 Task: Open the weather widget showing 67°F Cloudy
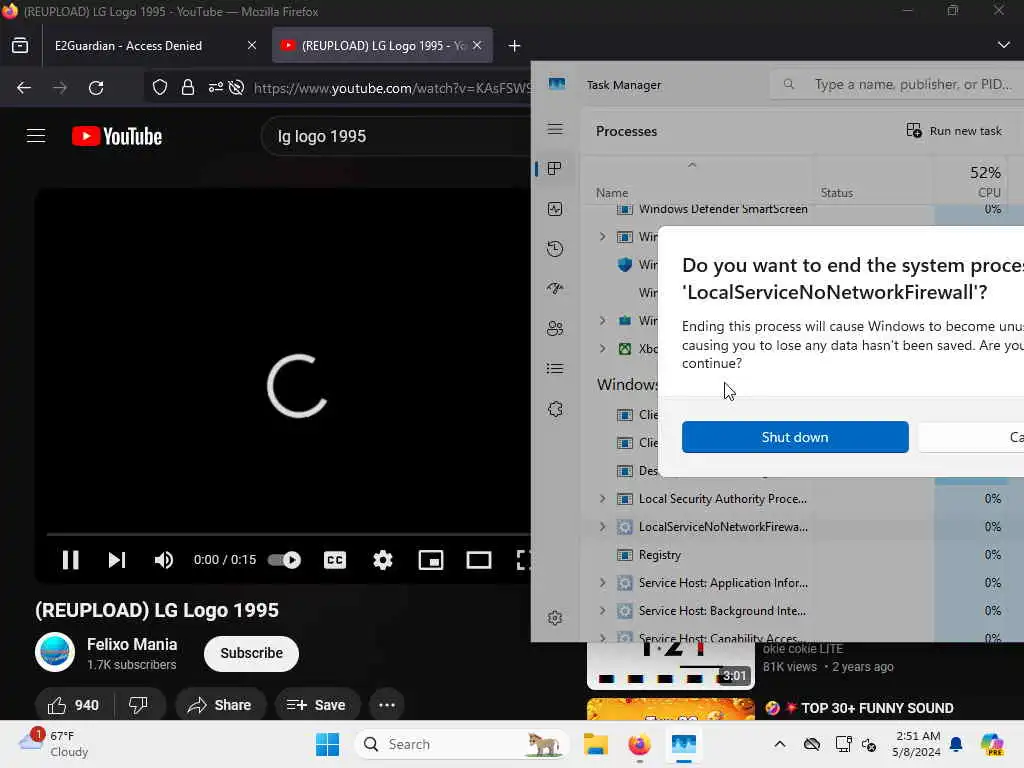[x=54, y=743]
